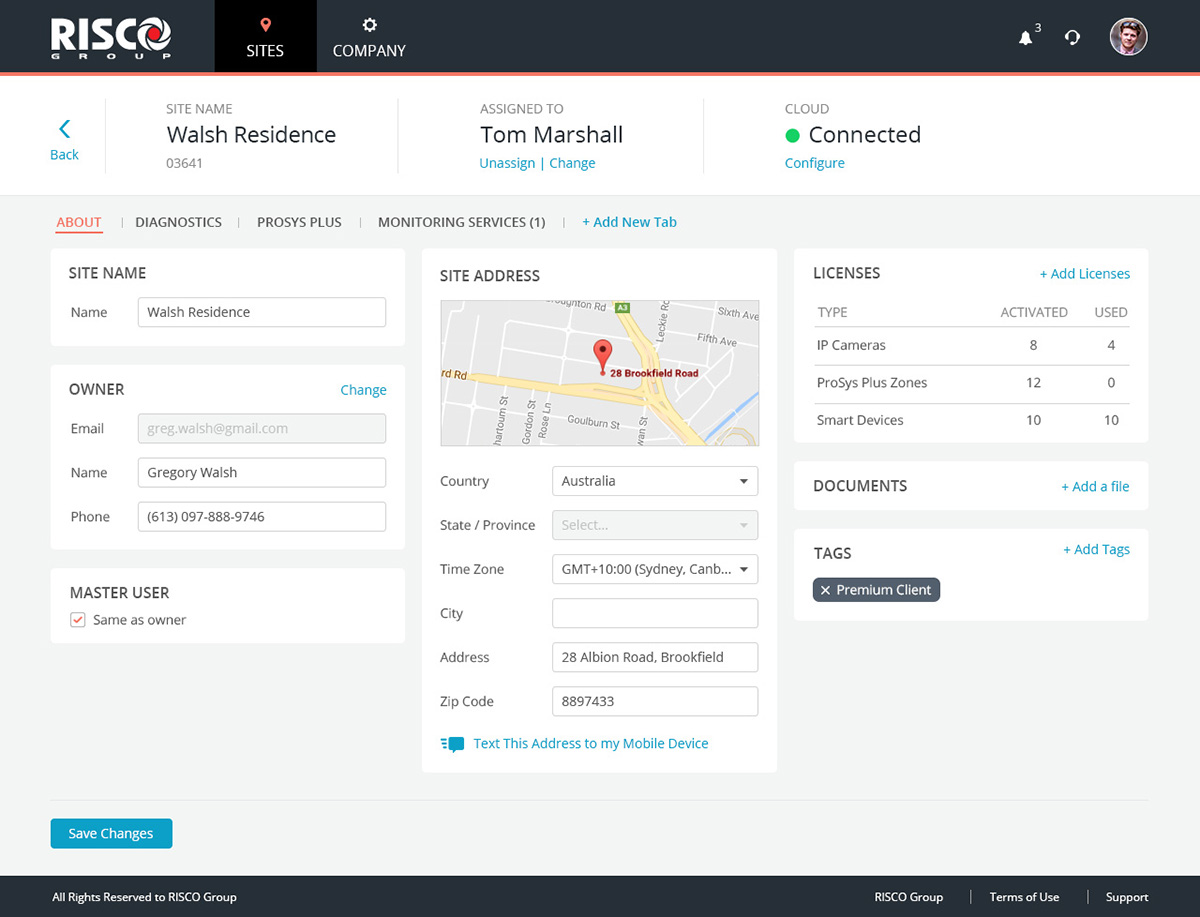Go to the SITES section
This screenshot has height=917, width=1200.
[x=265, y=37]
